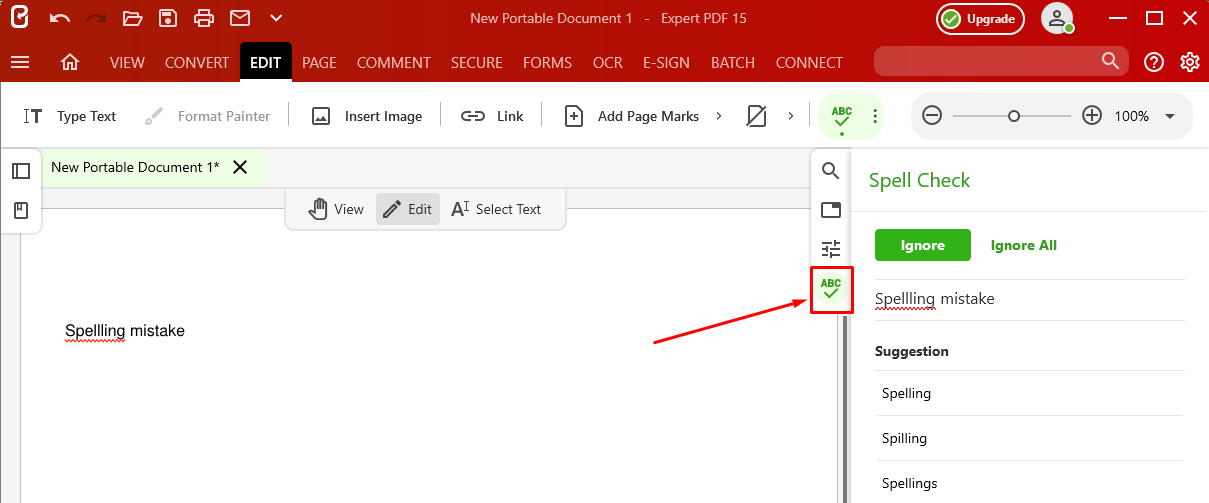Send by email envelope icon
This screenshot has height=503, width=1209.
(240, 18)
